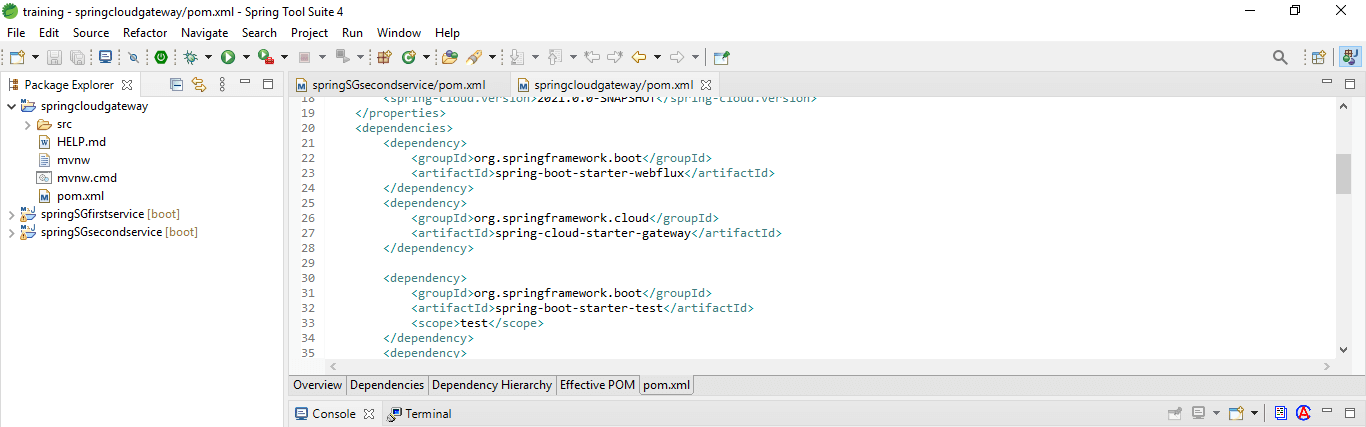Screen dimensions: 1366x427
Task: Click the New wizard icon in toolbar
Action: (17, 57)
